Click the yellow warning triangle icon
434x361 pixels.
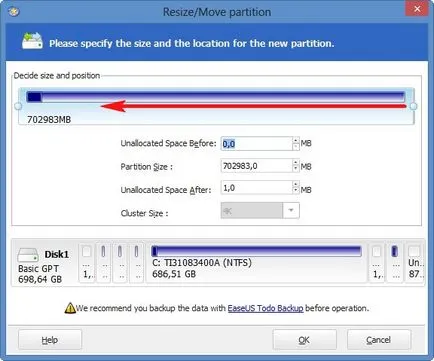pyautogui.click(x=70, y=308)
